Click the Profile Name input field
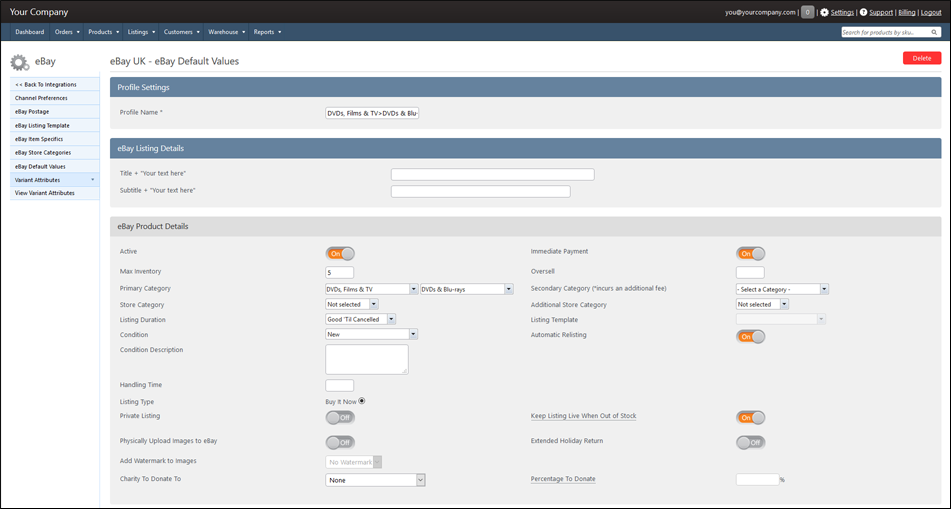 pyautogui.click(x=372, y=113)
